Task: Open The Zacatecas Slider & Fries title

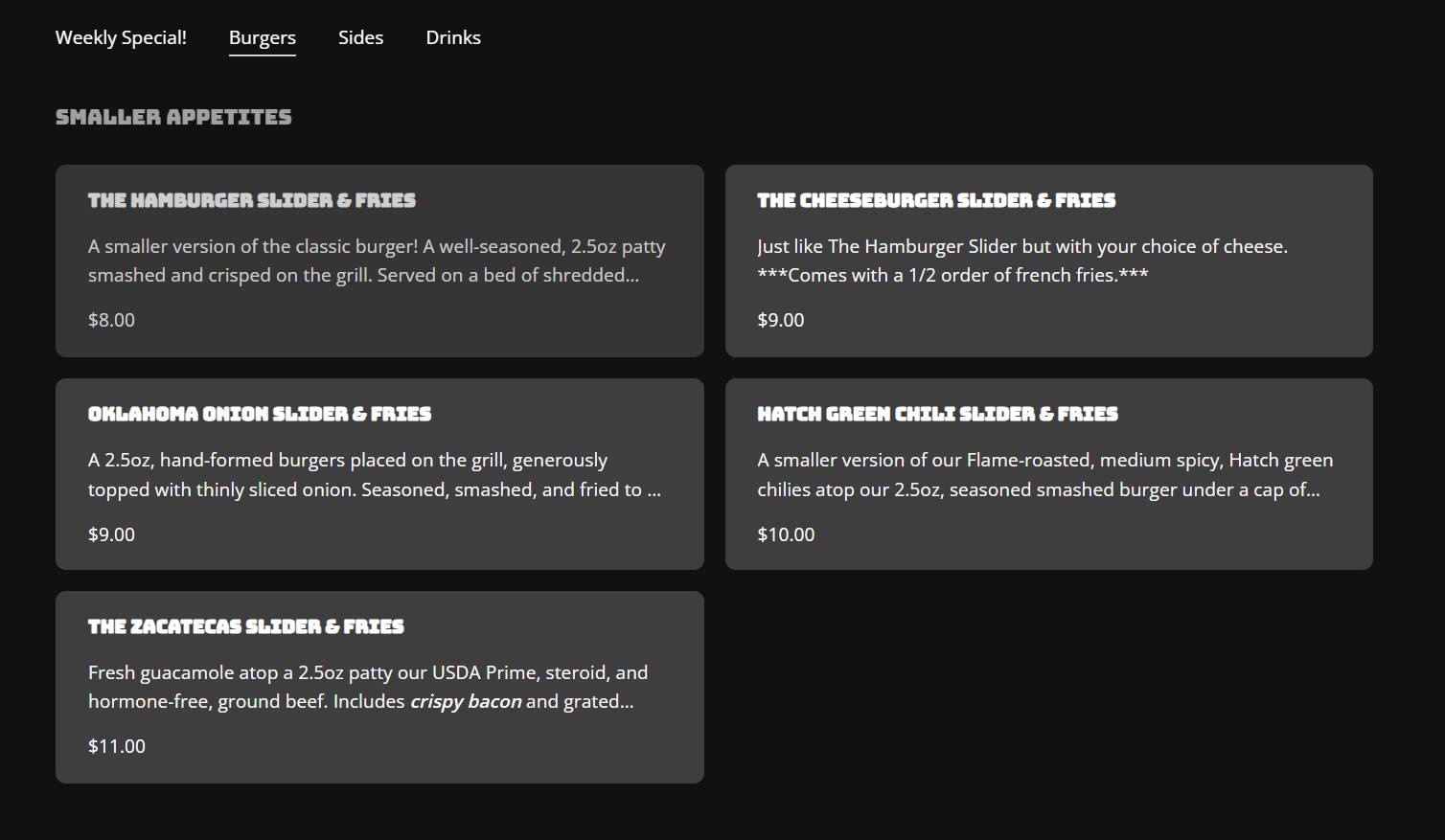Action: (246, 626)
